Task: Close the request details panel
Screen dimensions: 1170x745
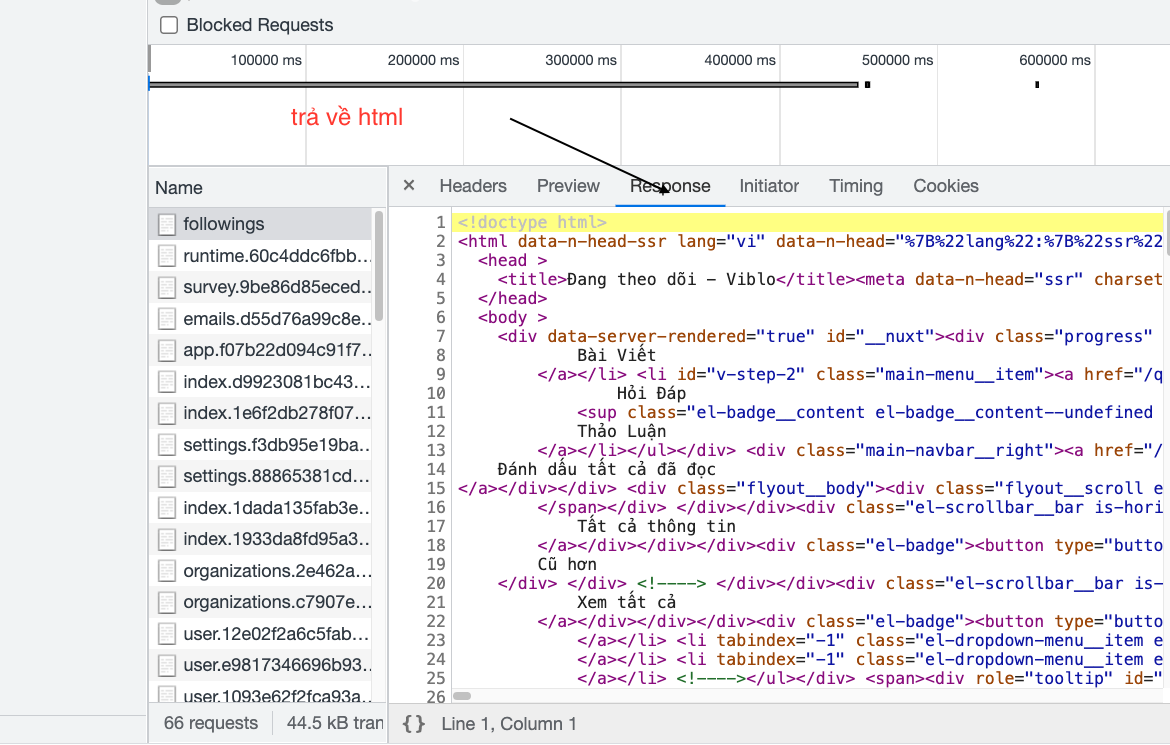Action: tap(409, 185)
